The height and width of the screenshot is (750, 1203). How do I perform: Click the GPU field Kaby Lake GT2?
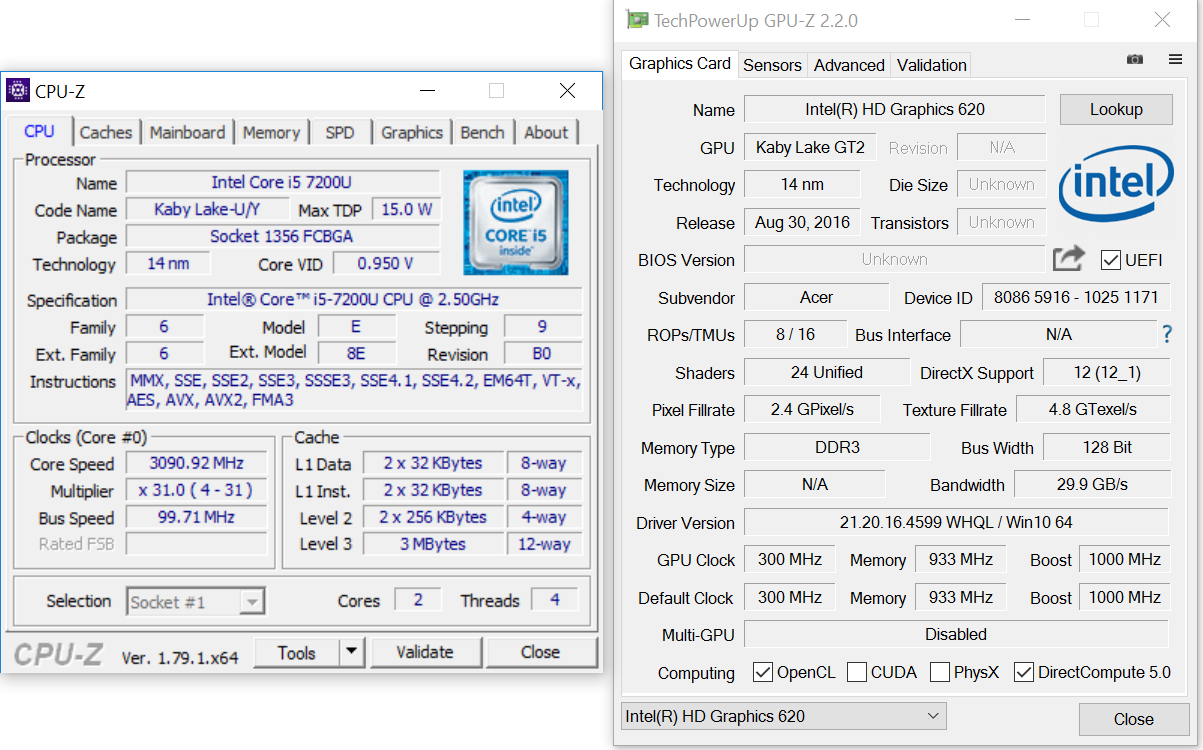pos(810,147)
